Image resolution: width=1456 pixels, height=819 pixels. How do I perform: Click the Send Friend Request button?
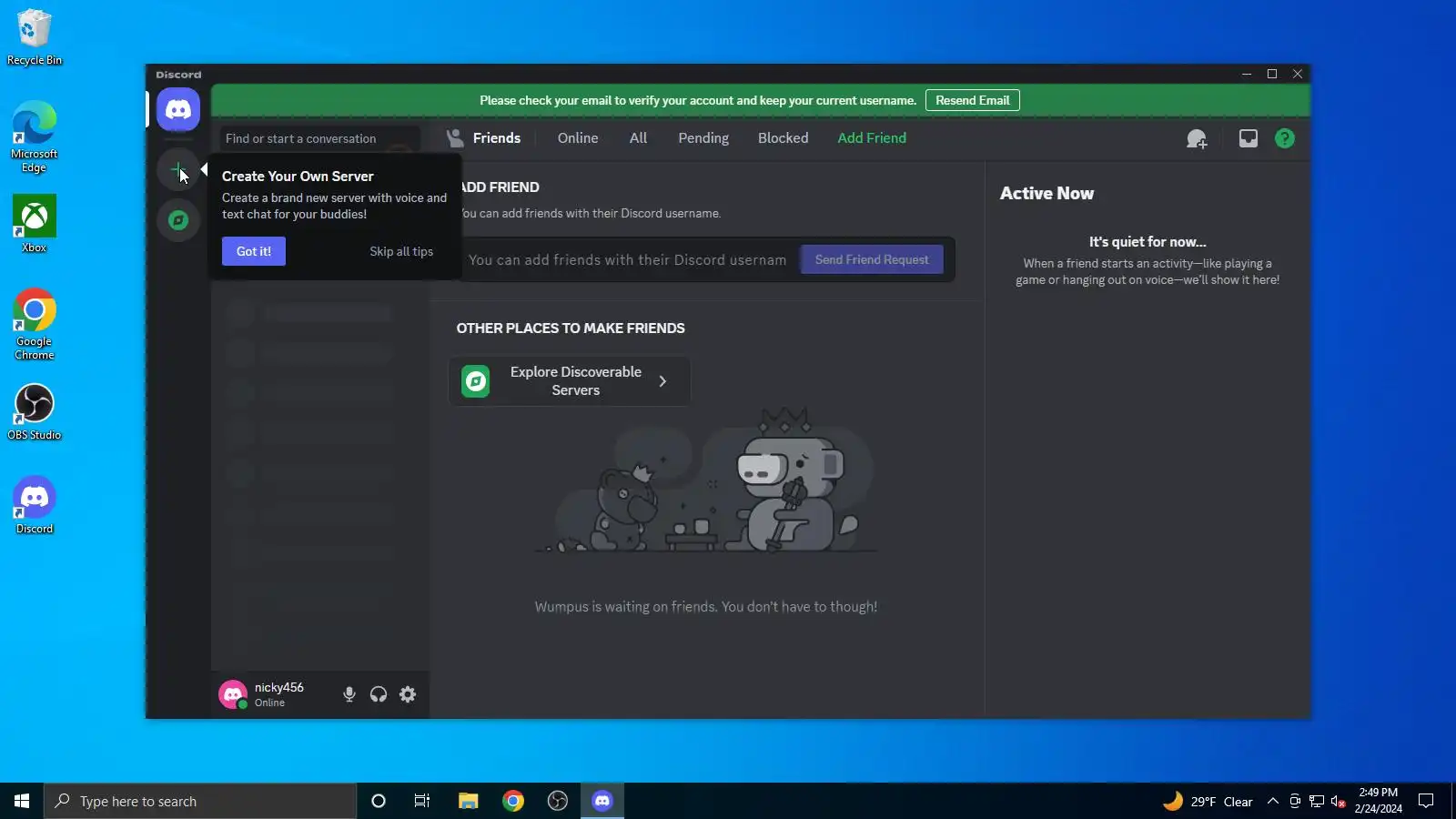click(872, 259)
